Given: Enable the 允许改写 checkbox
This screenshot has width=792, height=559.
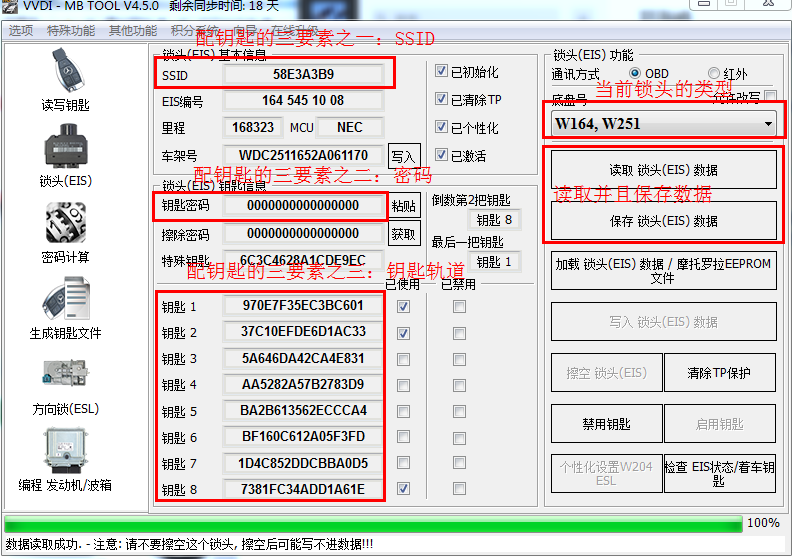Looking at the screenshot, I should 771,95.
